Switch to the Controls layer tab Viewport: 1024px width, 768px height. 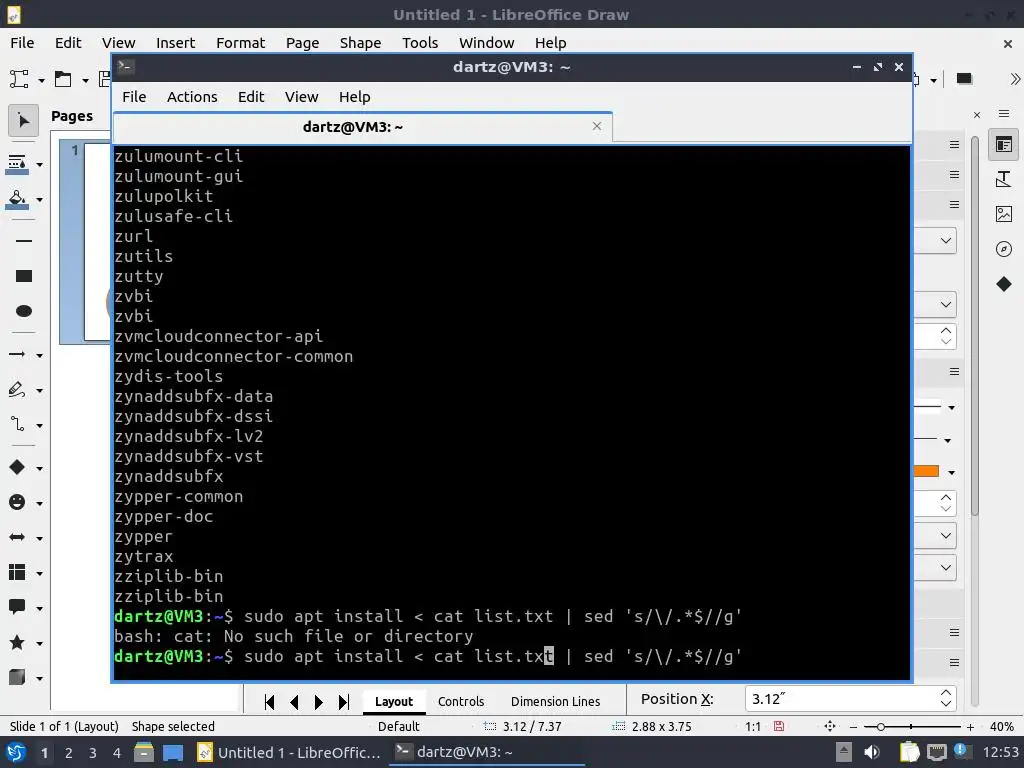[461, 701]
